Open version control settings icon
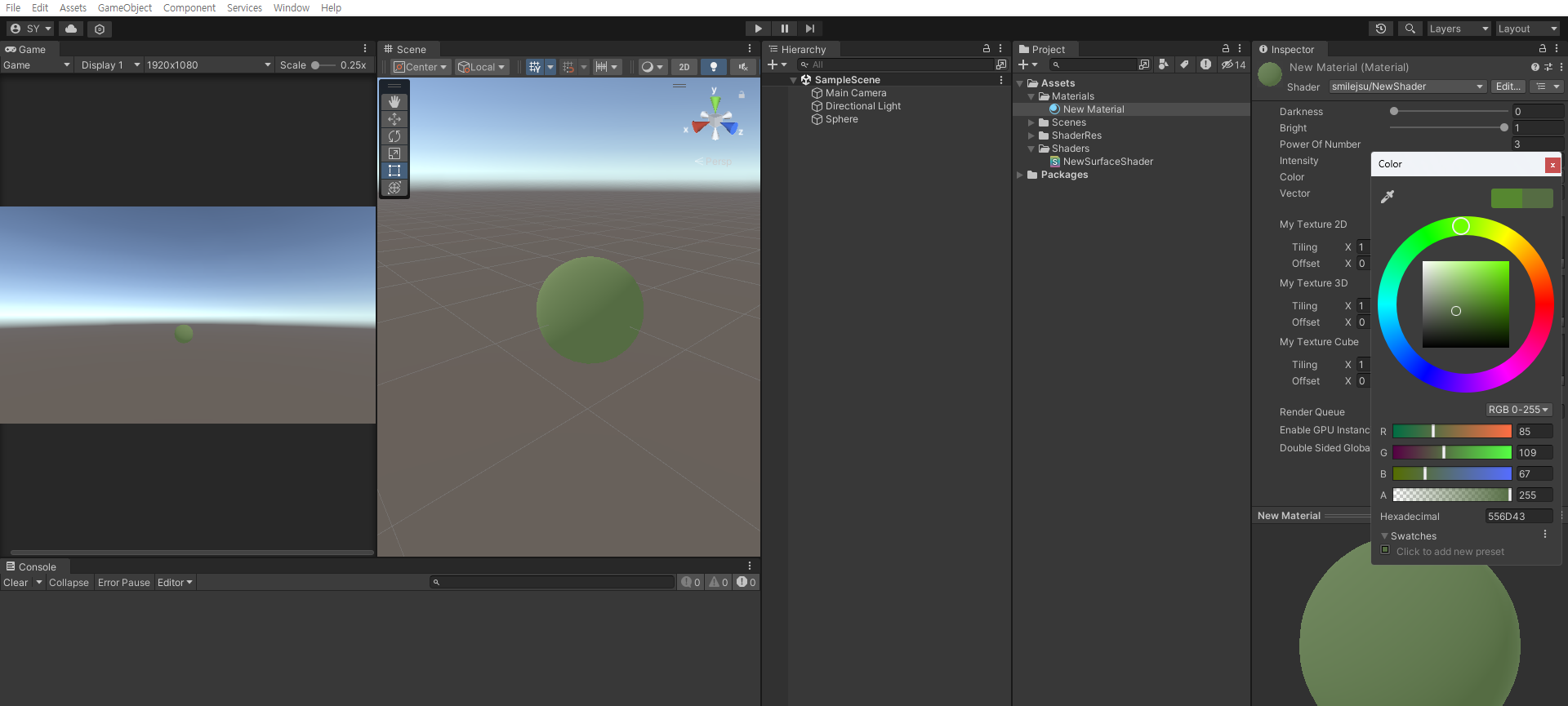 [100, 29]
